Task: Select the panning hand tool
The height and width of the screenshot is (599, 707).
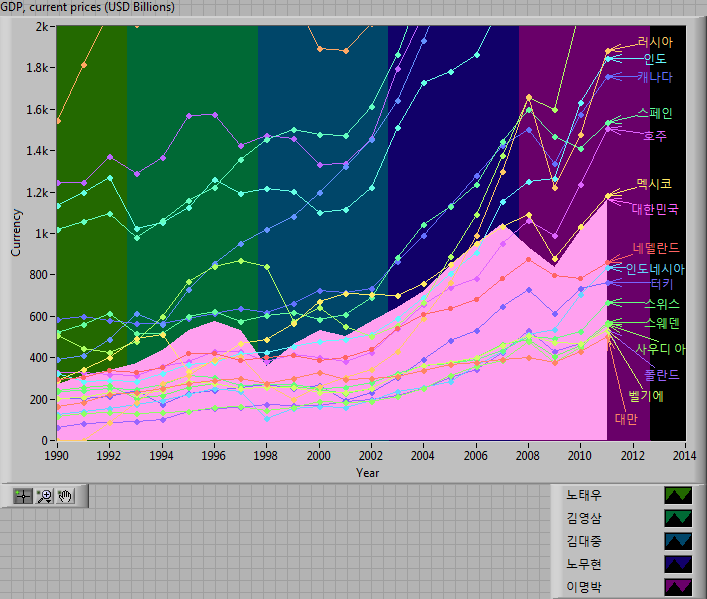Action: [x=65, y=496]
